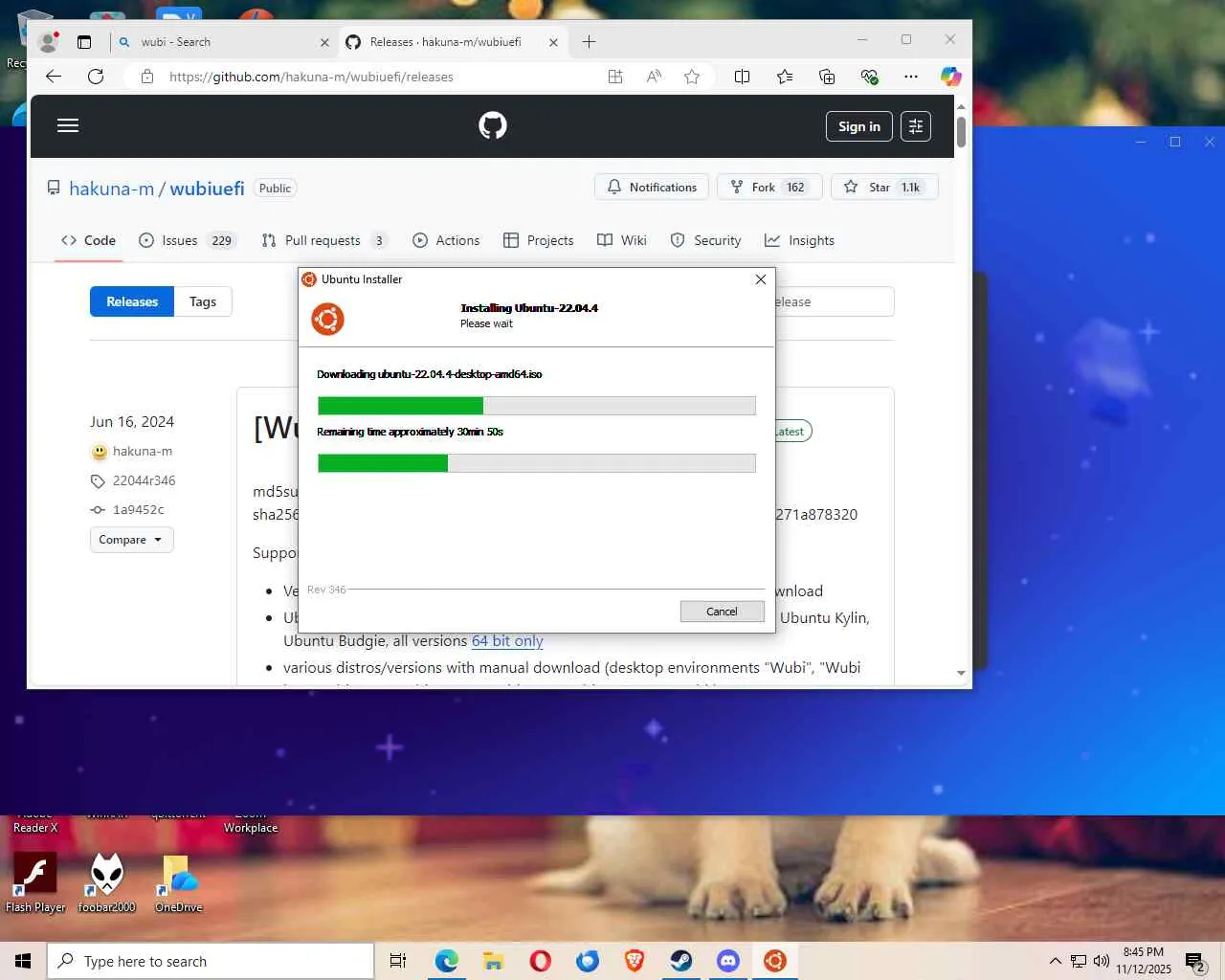Star the wubiuefi repository

pos(884,188)
